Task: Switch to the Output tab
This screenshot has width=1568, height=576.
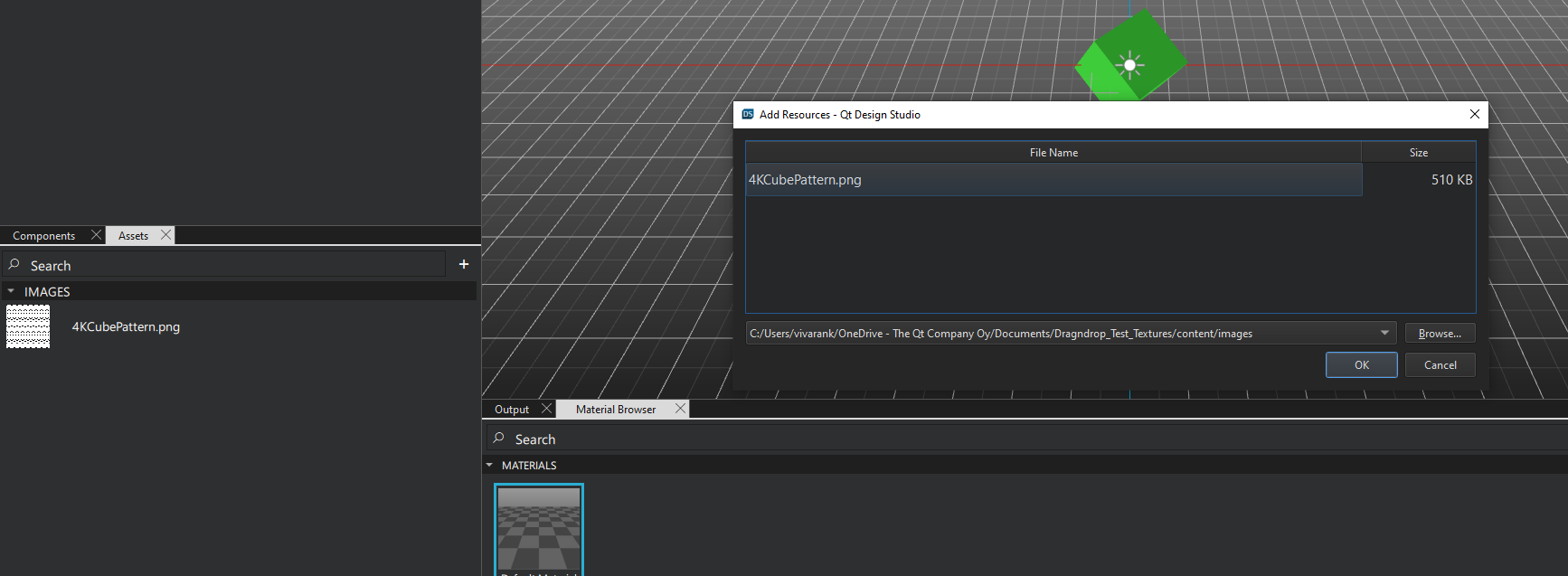Action: point(511,410)
